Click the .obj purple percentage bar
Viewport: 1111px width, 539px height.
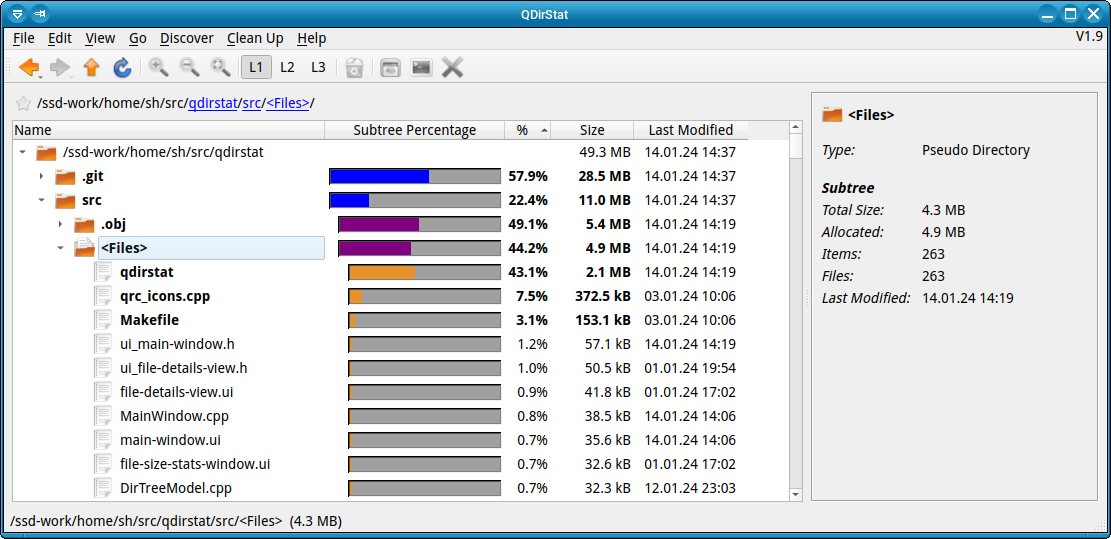point(419,225)
